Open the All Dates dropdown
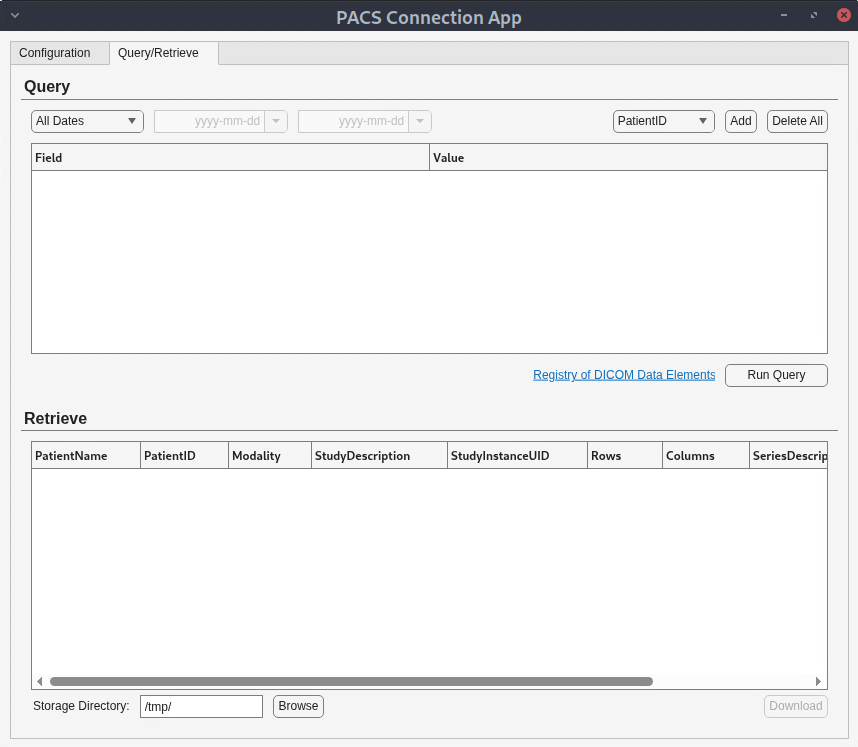The image size is (858, 747). pyautogui.click(x=87, y=121)
